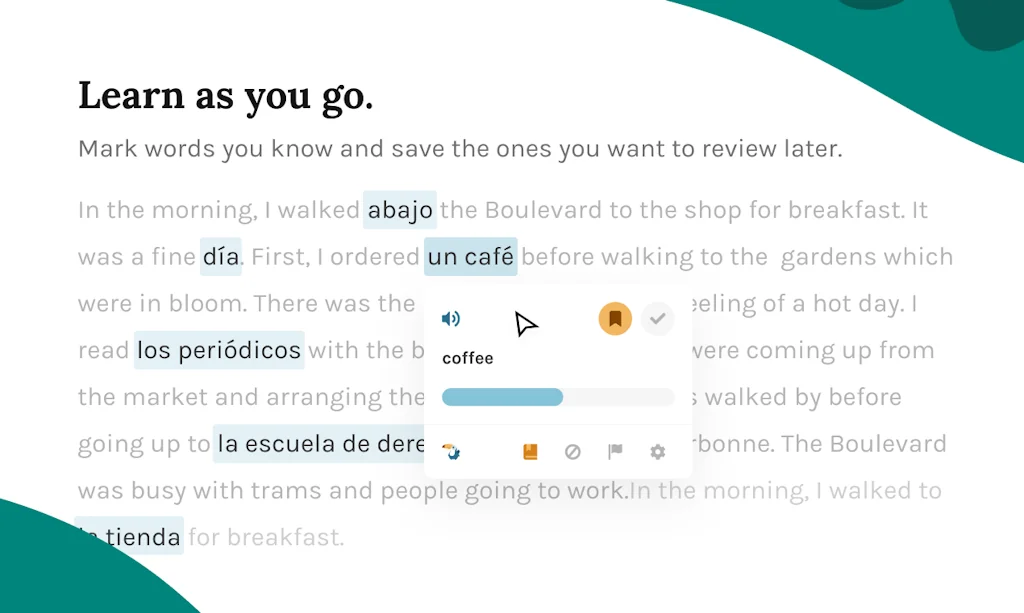Select the highlighted phrase "un café"

(470, 258)
